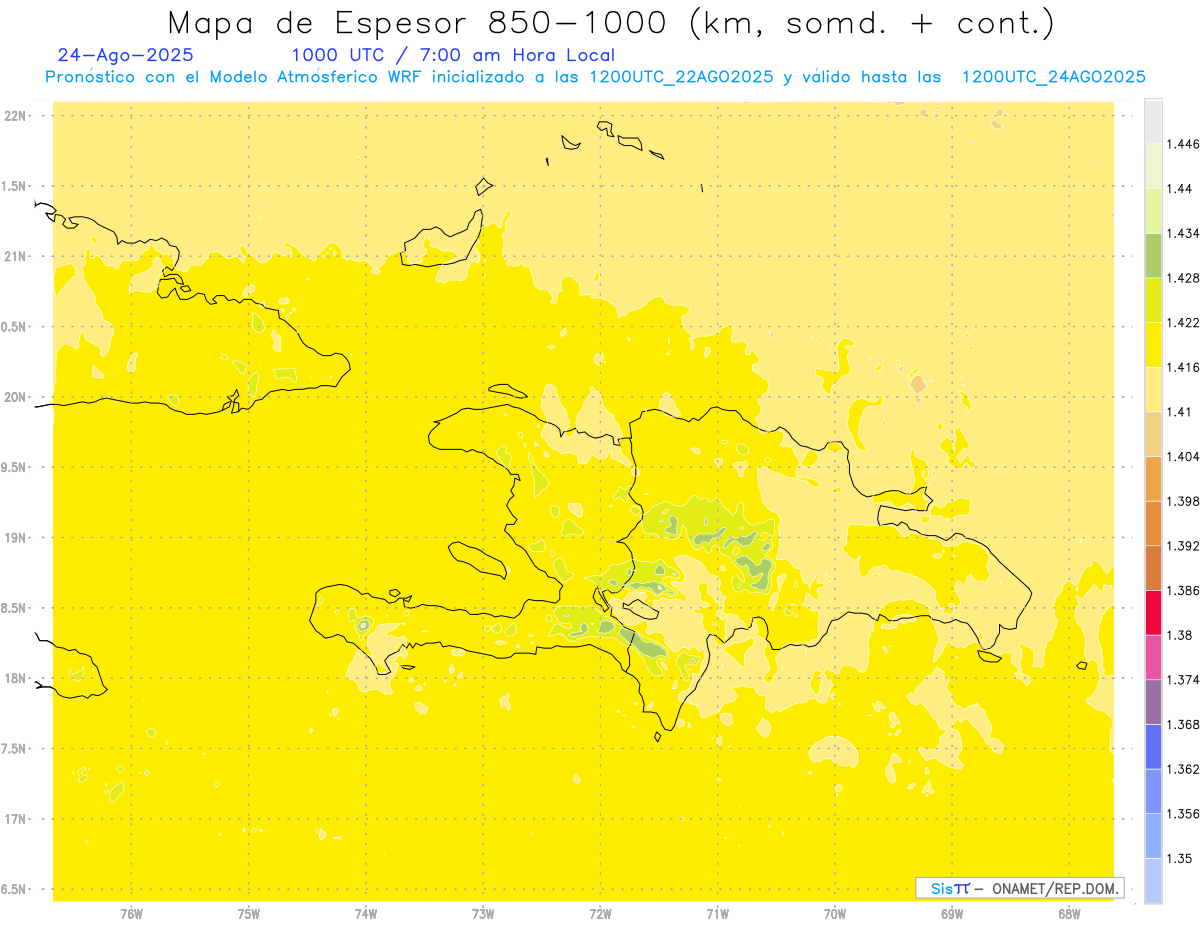Screen dimensions: 1200x927
Task: Click the legend value 1.416
Action: [1183, 367]
